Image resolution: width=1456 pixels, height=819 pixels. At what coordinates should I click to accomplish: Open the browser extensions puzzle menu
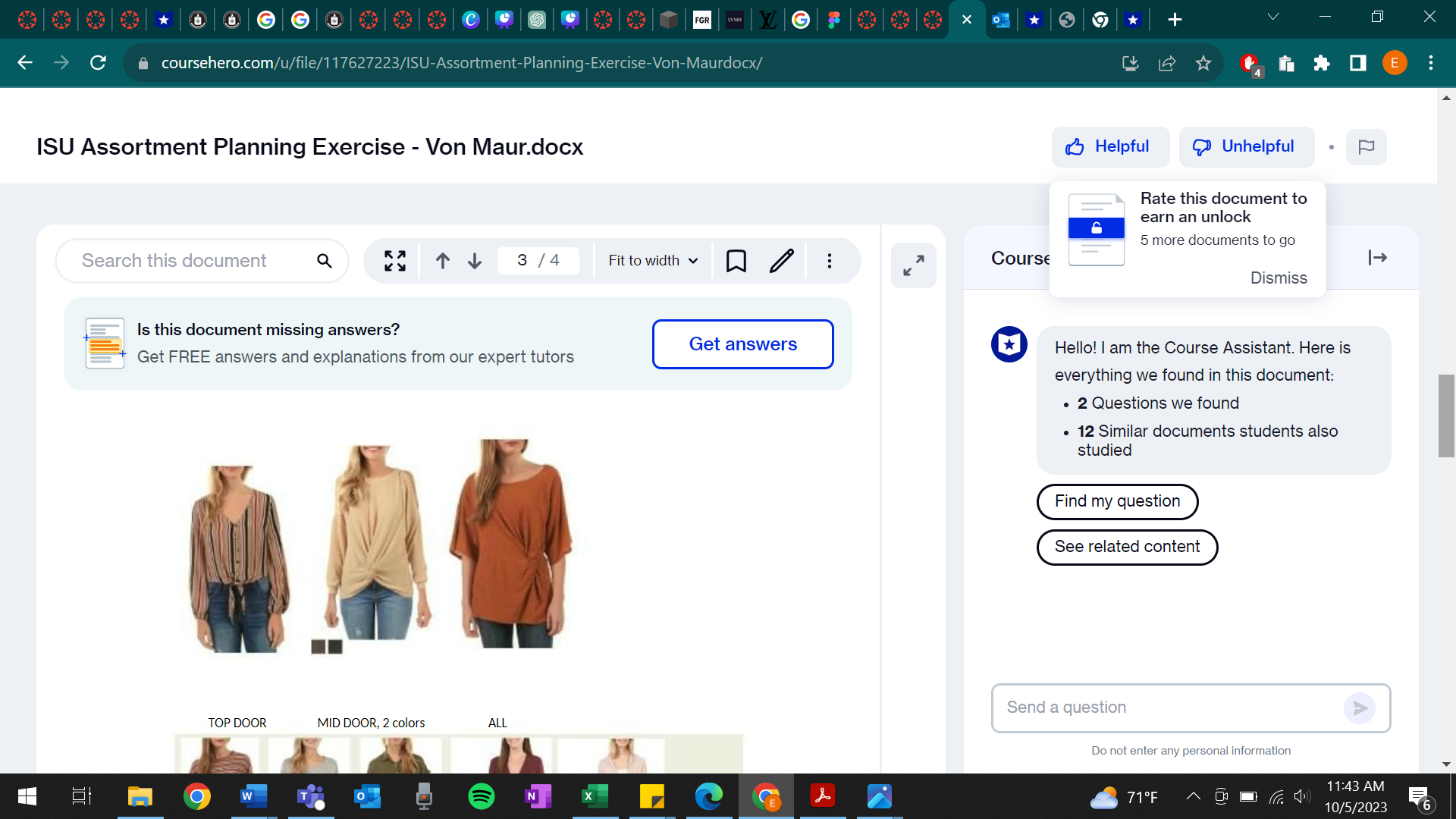click(1322, 64)
